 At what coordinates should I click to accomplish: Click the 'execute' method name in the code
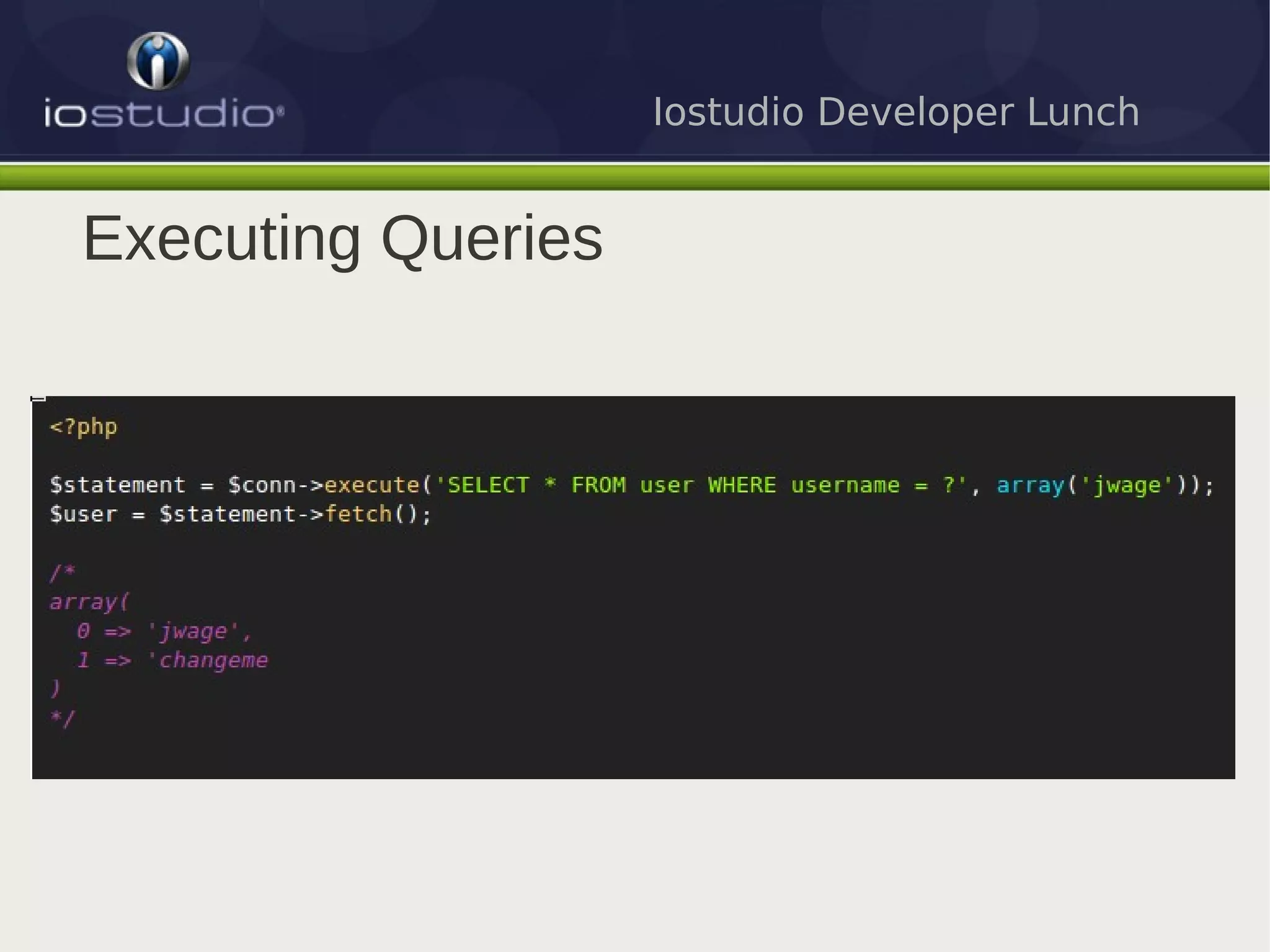[372, 485]
